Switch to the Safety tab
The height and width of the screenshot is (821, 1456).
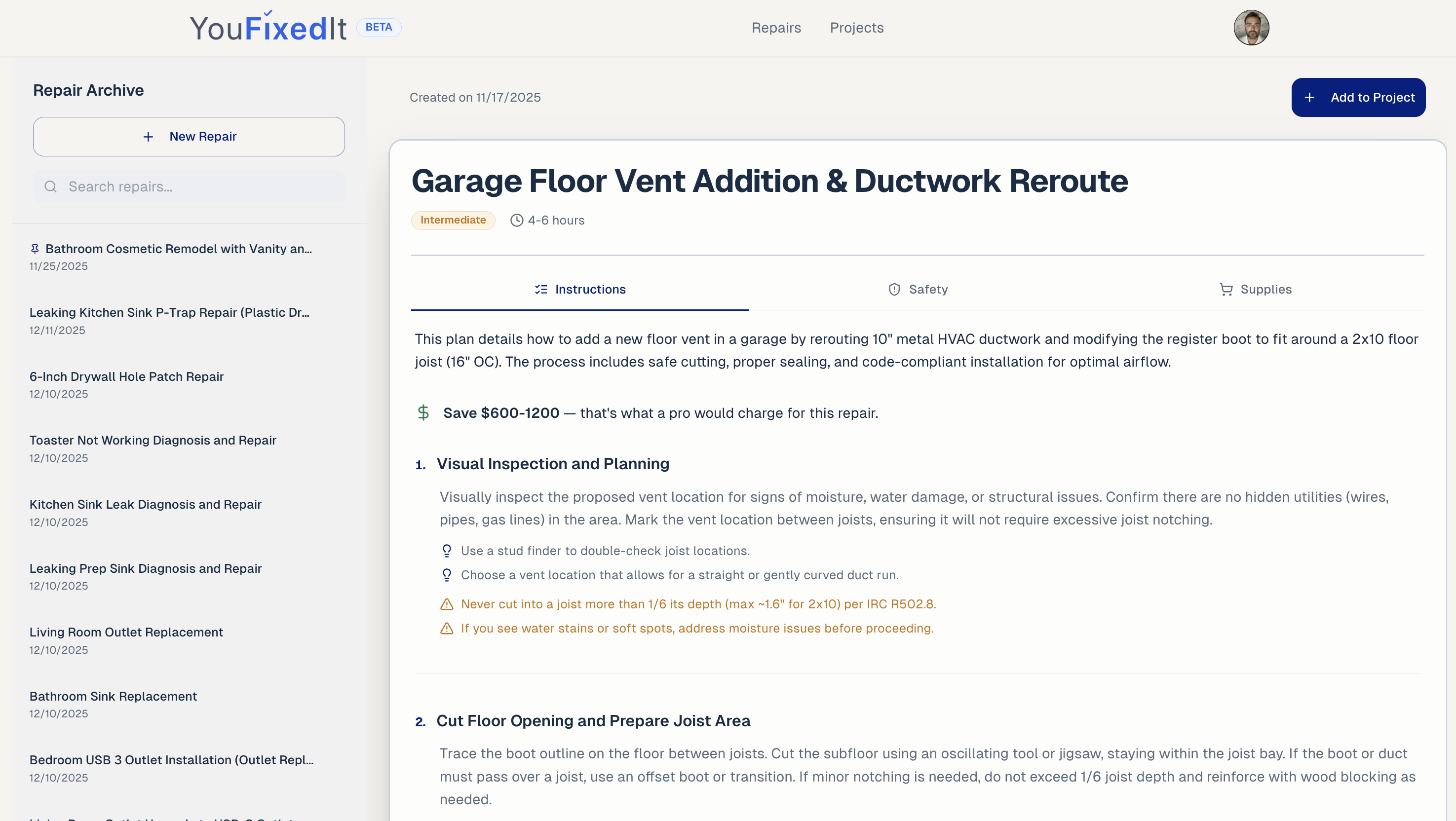coord(918,289)
